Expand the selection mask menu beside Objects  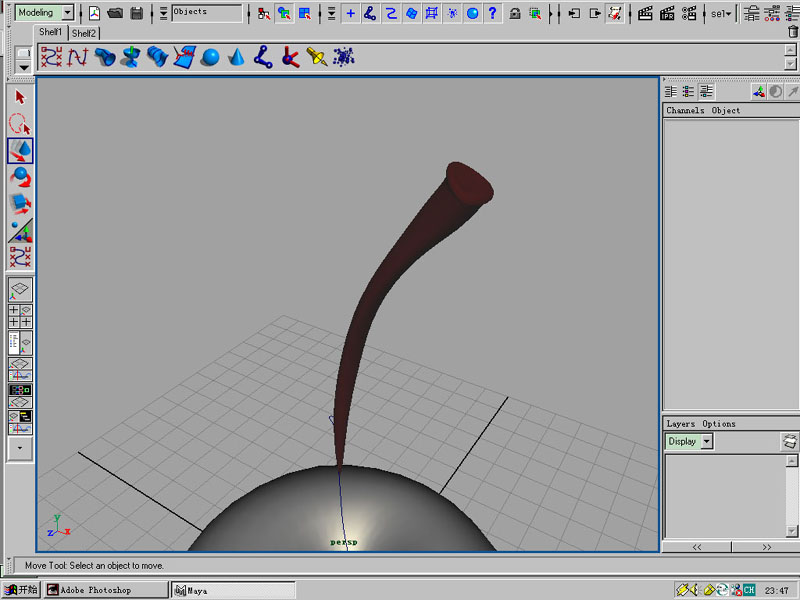(163, 13)
